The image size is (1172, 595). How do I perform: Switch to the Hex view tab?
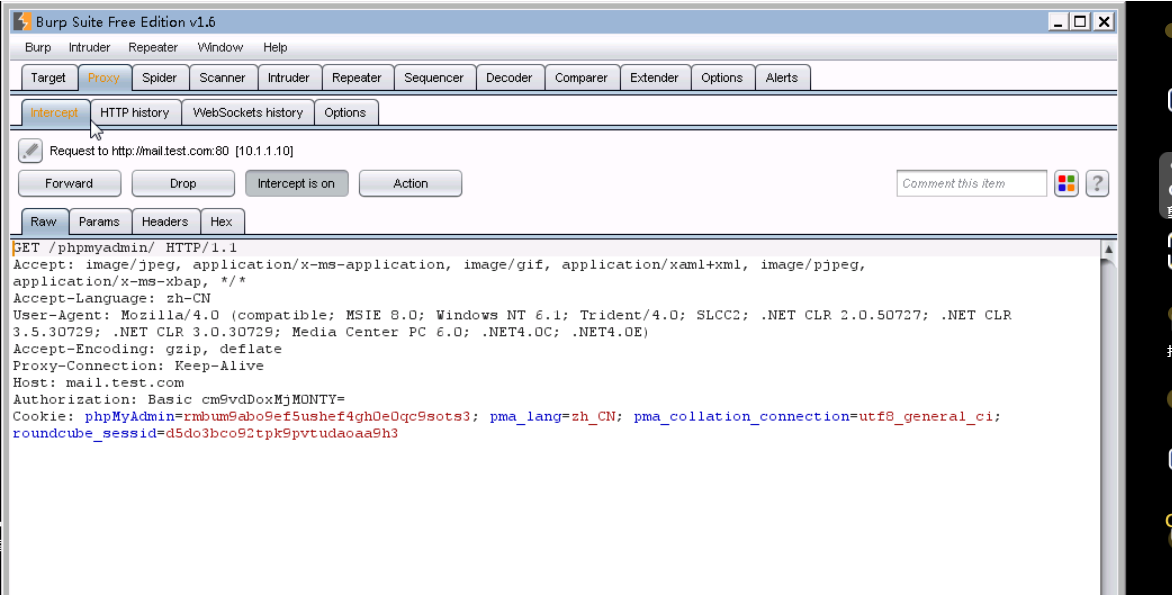tap(221, 222)
